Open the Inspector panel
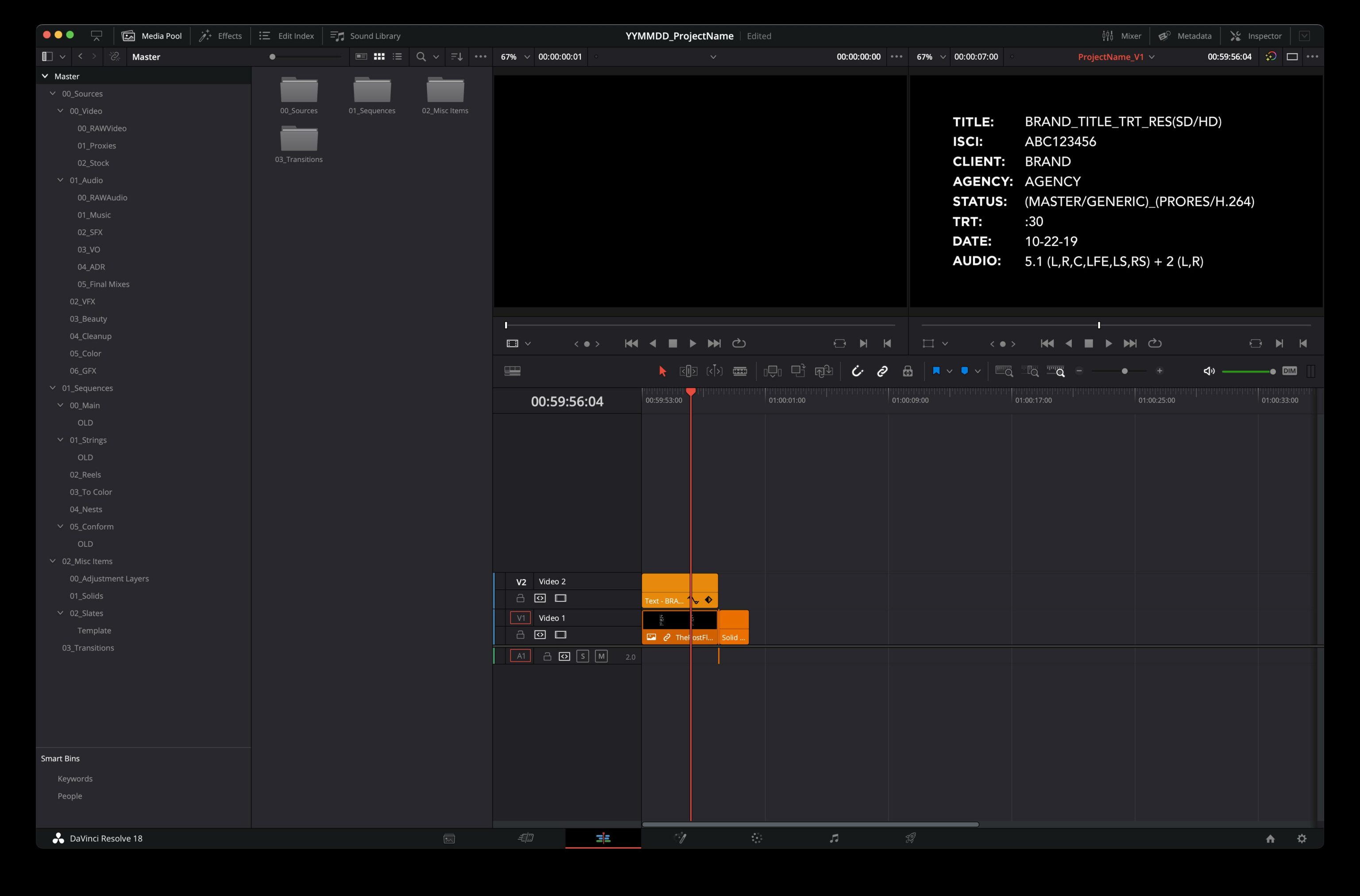The image size is (1360, 896). click(1256, 35)
